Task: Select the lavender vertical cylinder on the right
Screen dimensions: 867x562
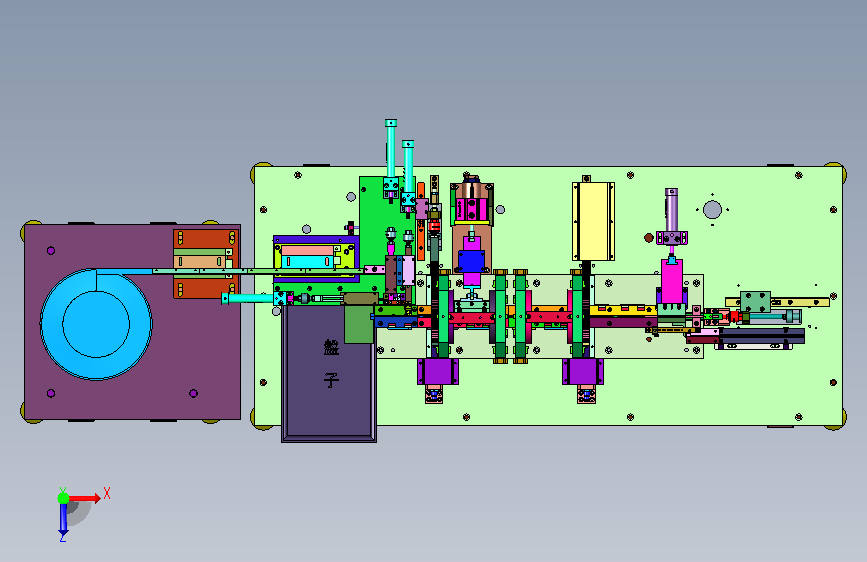Action: 671,210
